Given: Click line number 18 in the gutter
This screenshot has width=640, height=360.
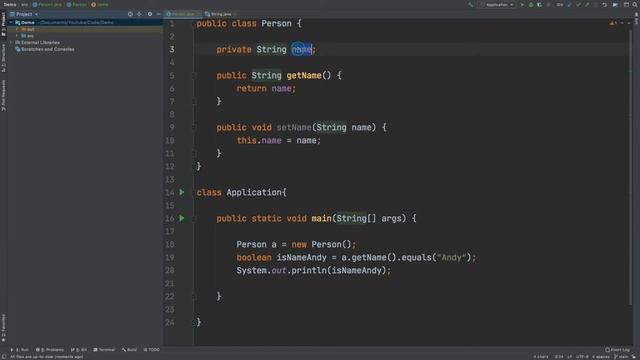Looking at the screenshot, I should pos(170,244).
